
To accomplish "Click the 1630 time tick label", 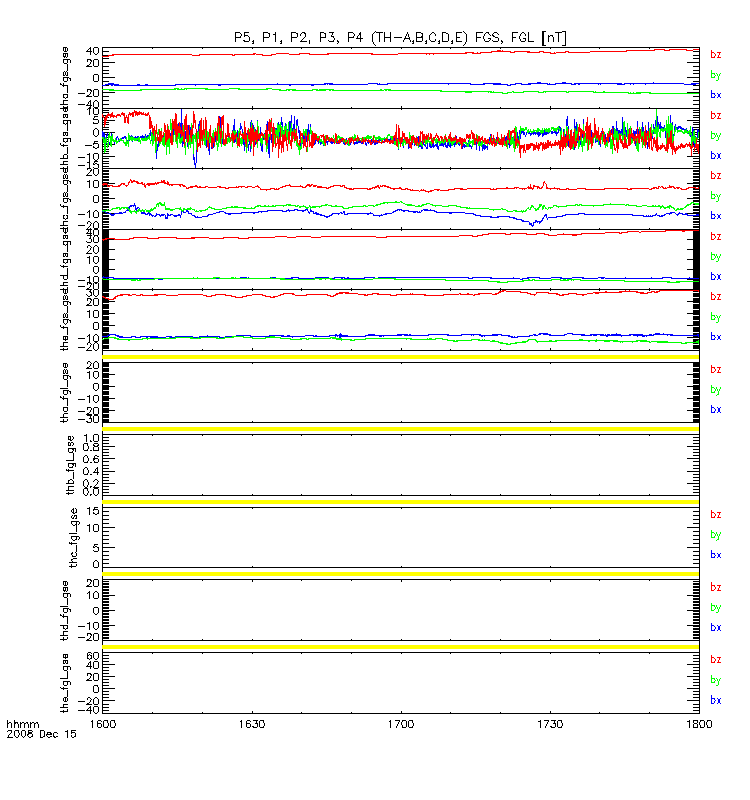I will [252, 724].
